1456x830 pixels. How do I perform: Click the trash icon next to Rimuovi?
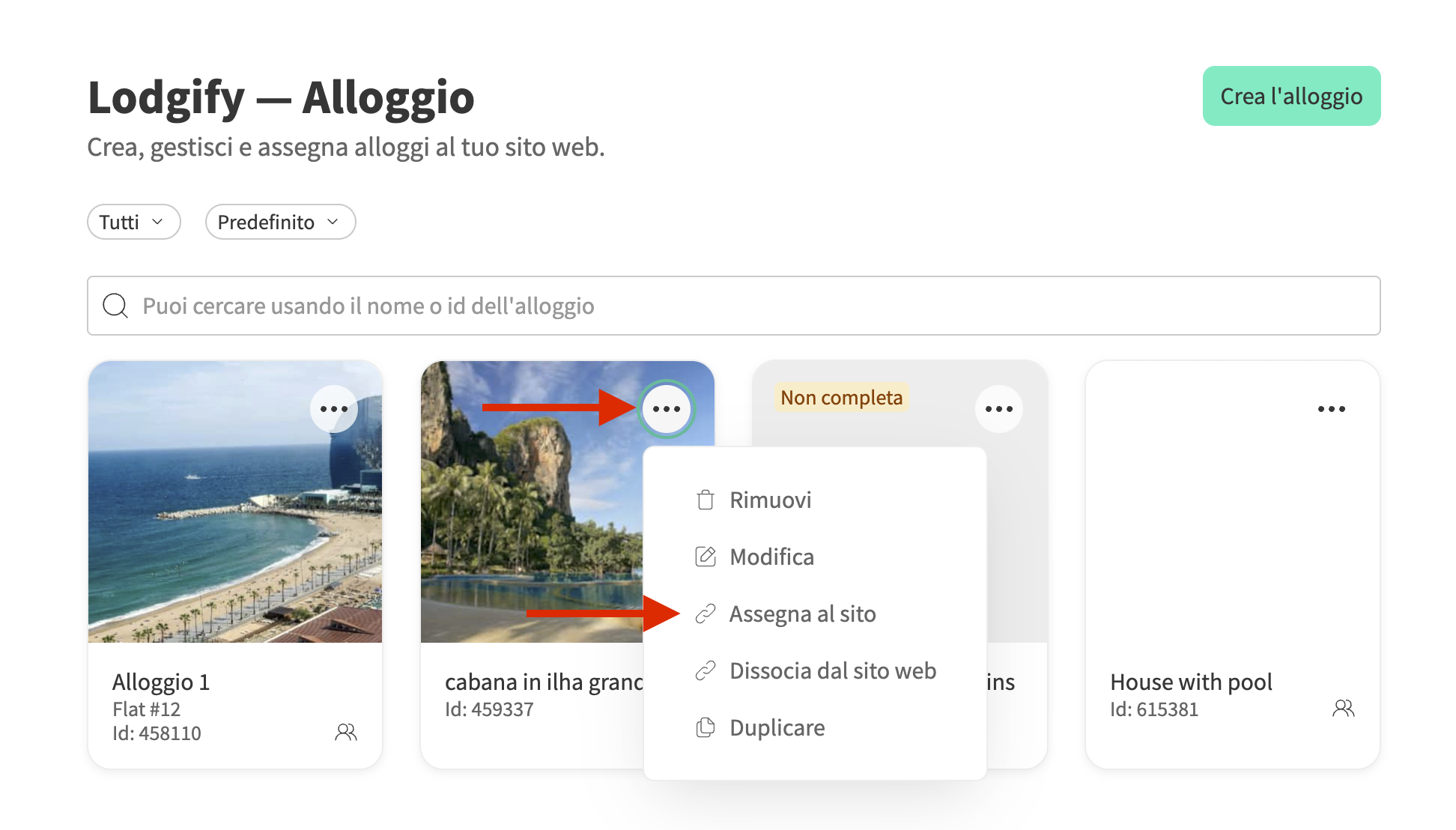tap(705, 500)
